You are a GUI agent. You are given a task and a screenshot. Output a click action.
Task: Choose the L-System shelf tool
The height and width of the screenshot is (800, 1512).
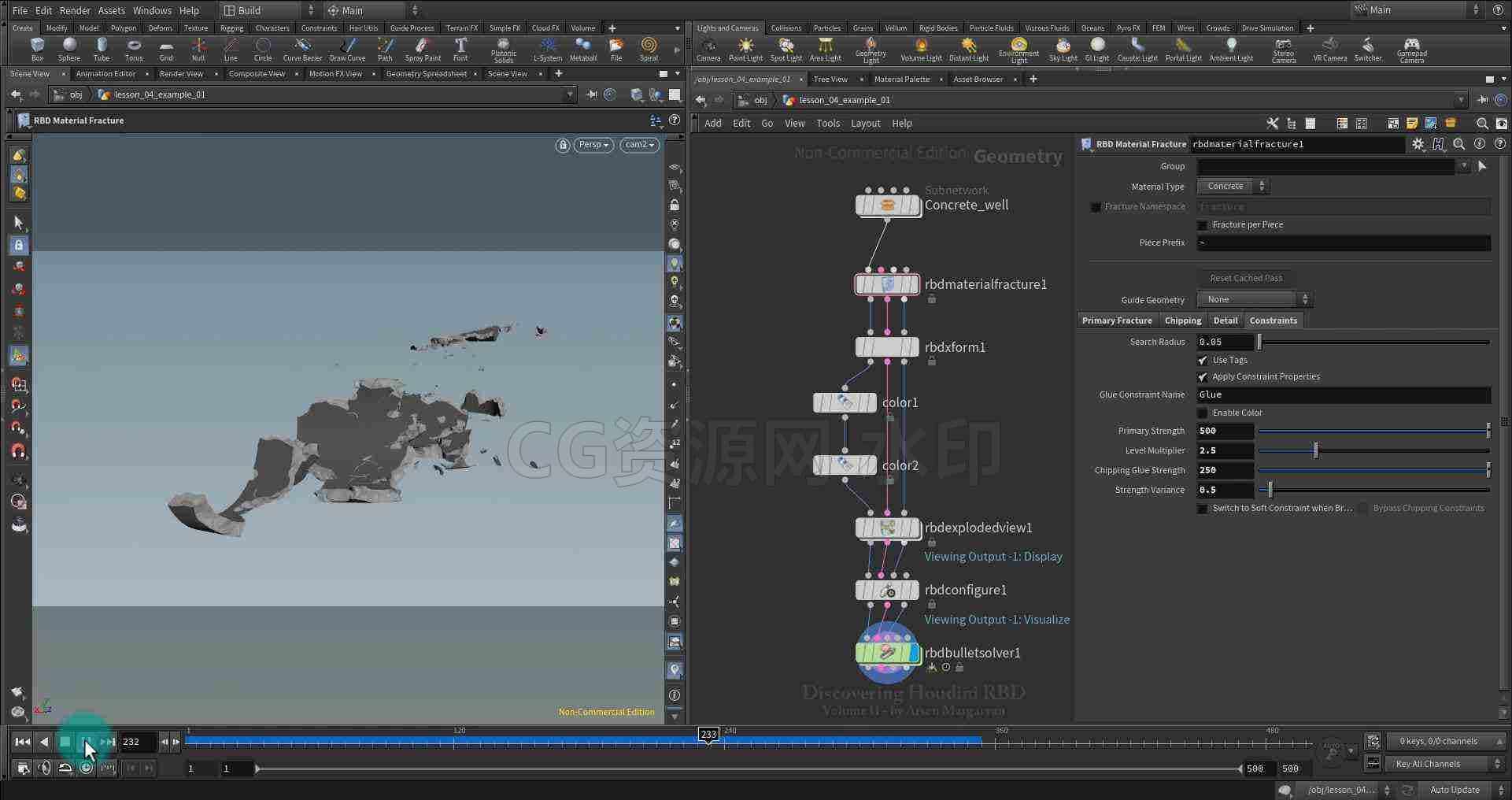click(548, 49)
